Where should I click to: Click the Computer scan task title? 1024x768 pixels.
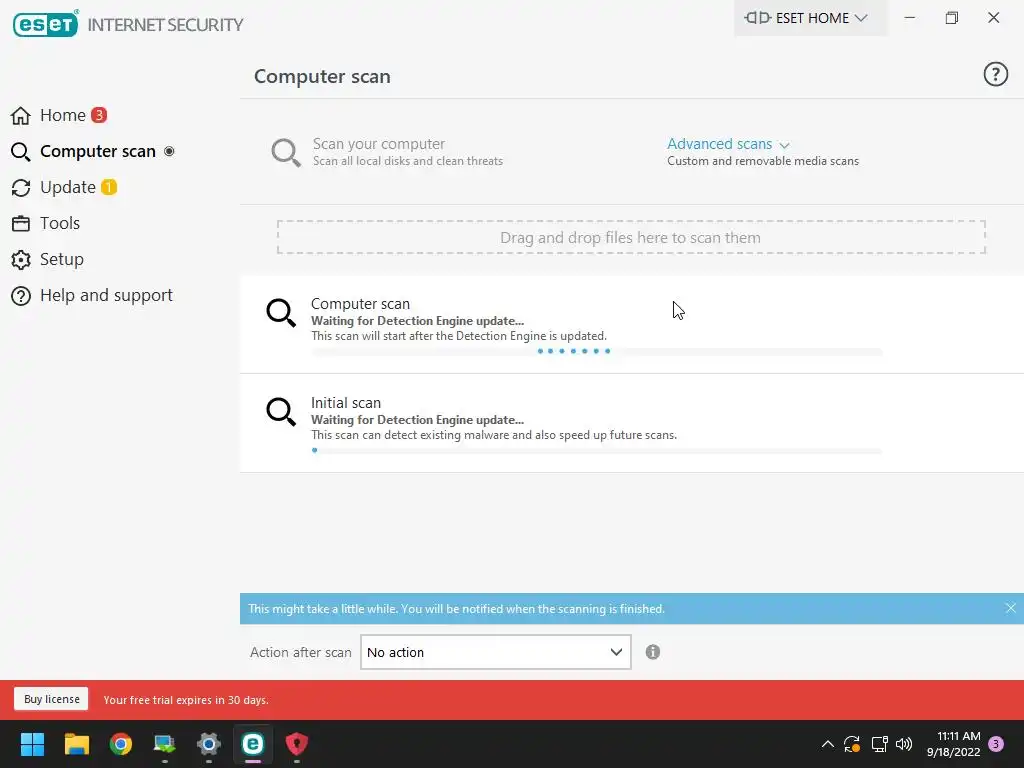pos(360,304)
